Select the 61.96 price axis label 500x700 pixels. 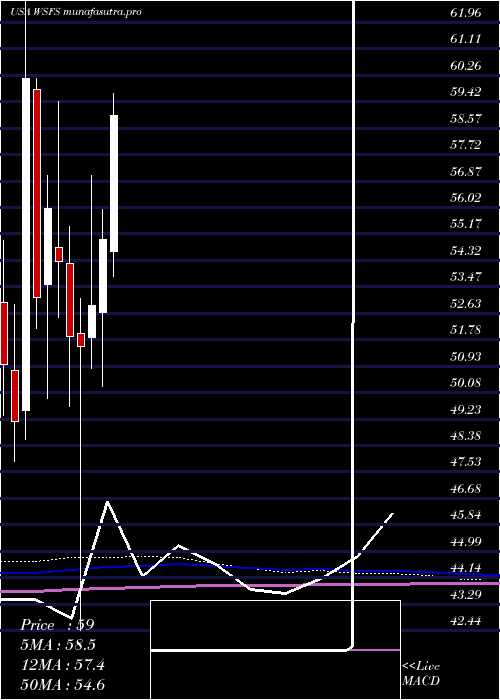[x=466, y=13]
